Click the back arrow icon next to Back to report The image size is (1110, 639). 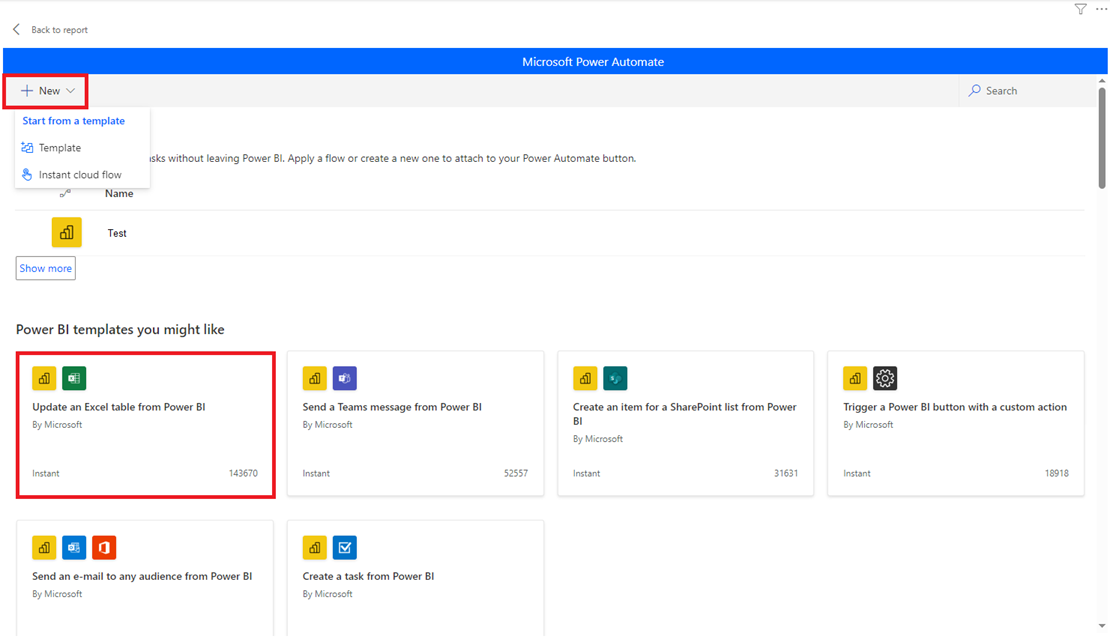tap(16, 30)
